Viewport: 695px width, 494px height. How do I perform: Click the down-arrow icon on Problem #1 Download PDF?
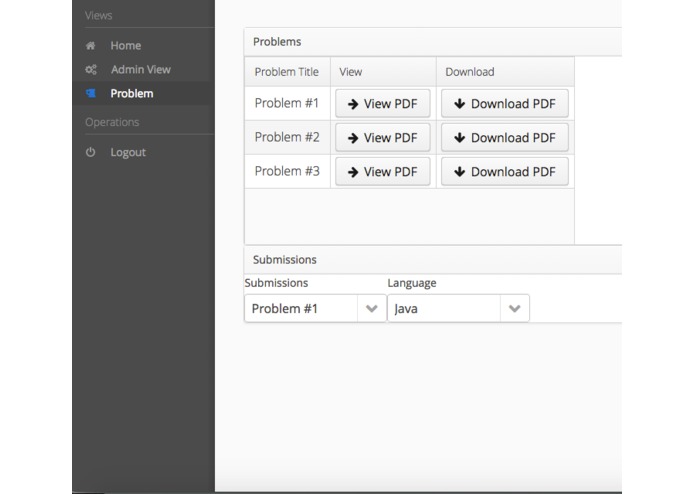460,104
